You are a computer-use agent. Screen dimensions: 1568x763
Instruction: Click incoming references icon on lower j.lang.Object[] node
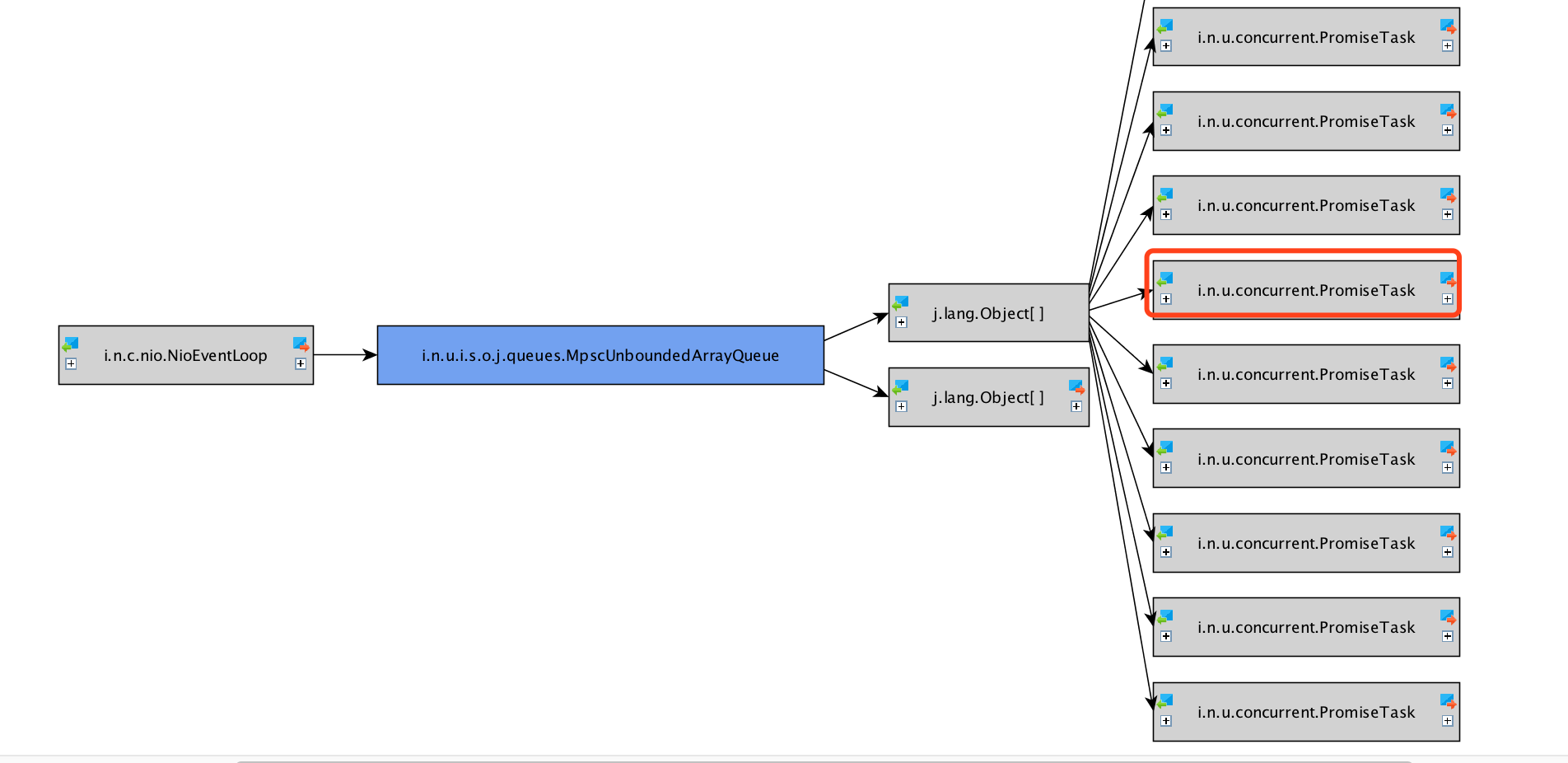(901, 386)
